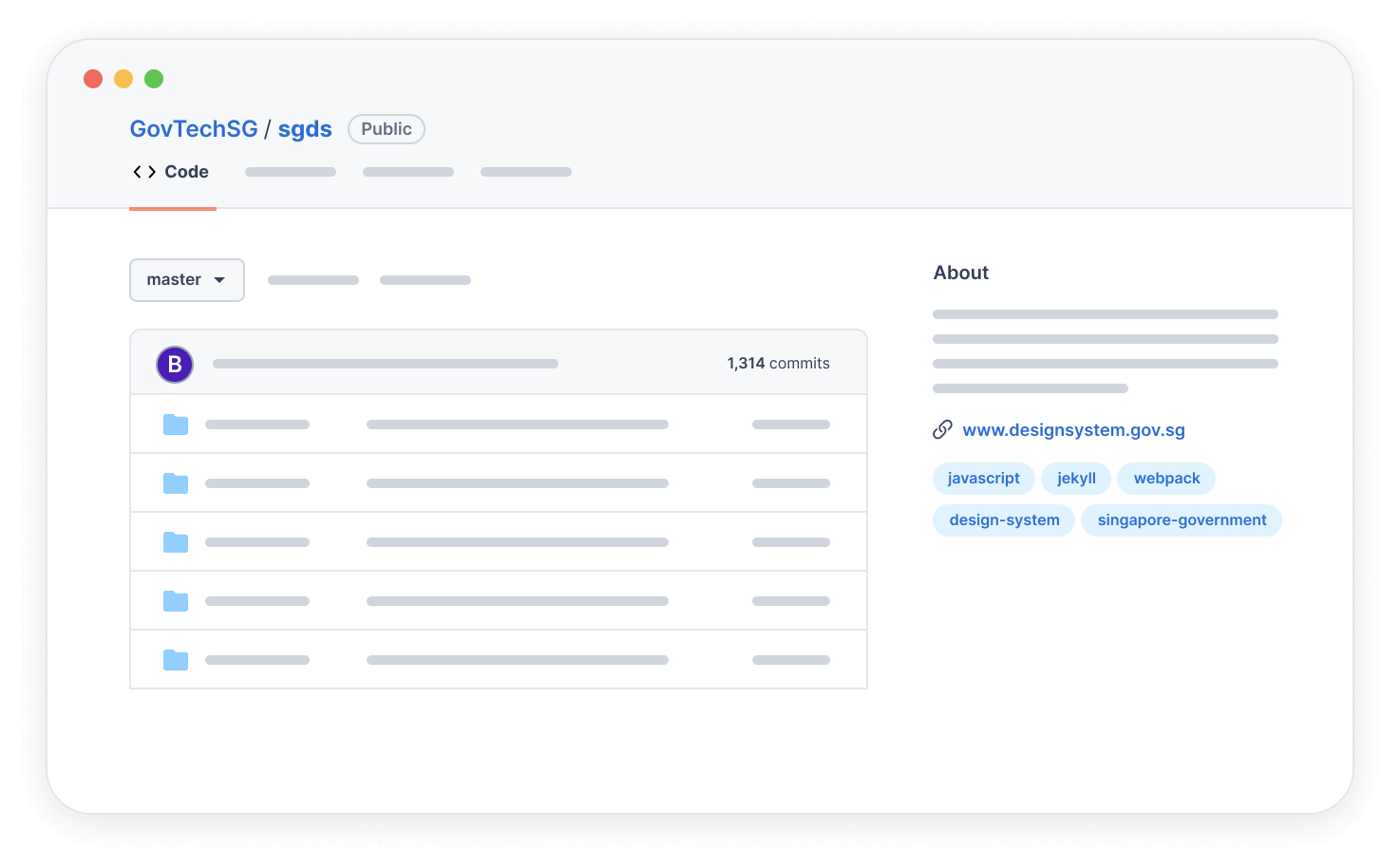Screen dimensions: 1400x868
Task: Open the first folder icon in file list
Action: [176, 425]
